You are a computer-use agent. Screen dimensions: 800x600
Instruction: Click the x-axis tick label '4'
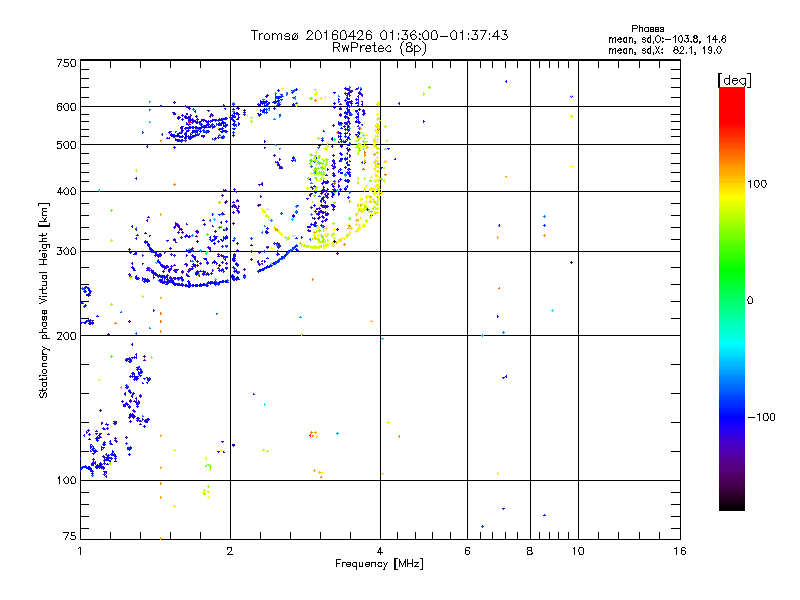click(380, 551)
